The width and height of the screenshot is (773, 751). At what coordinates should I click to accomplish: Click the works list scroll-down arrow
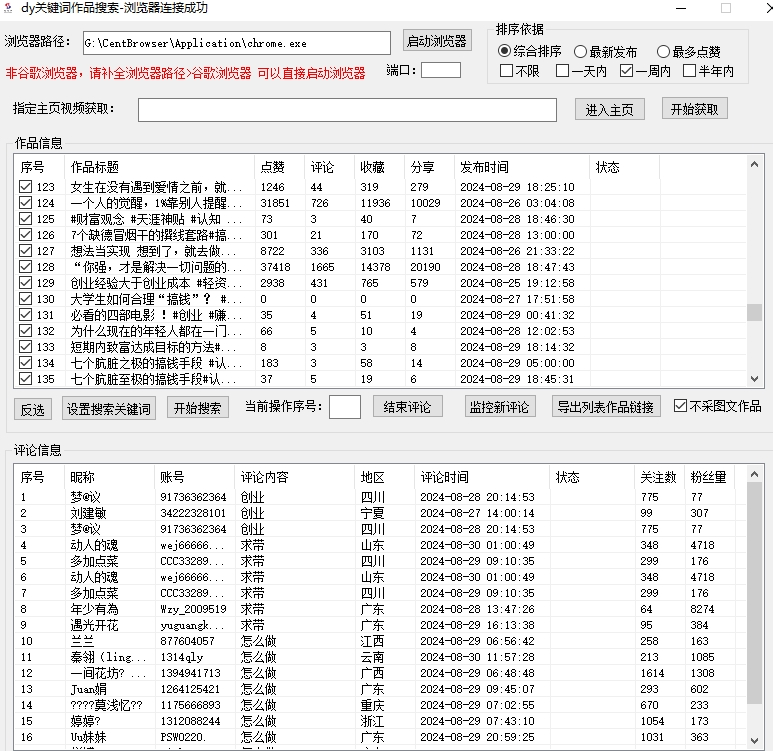pos(755,379)
